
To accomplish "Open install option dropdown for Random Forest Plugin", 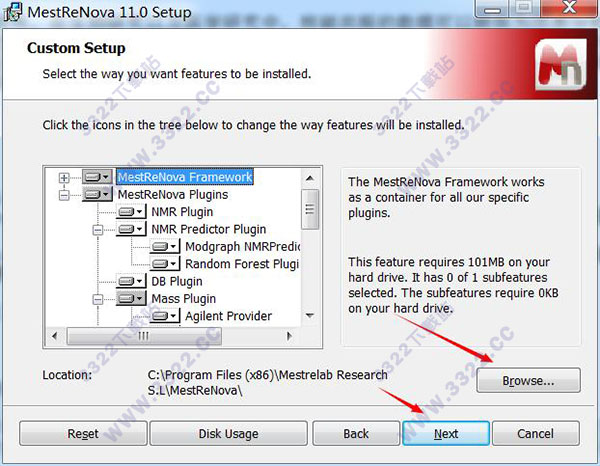I will click(165, 264).
